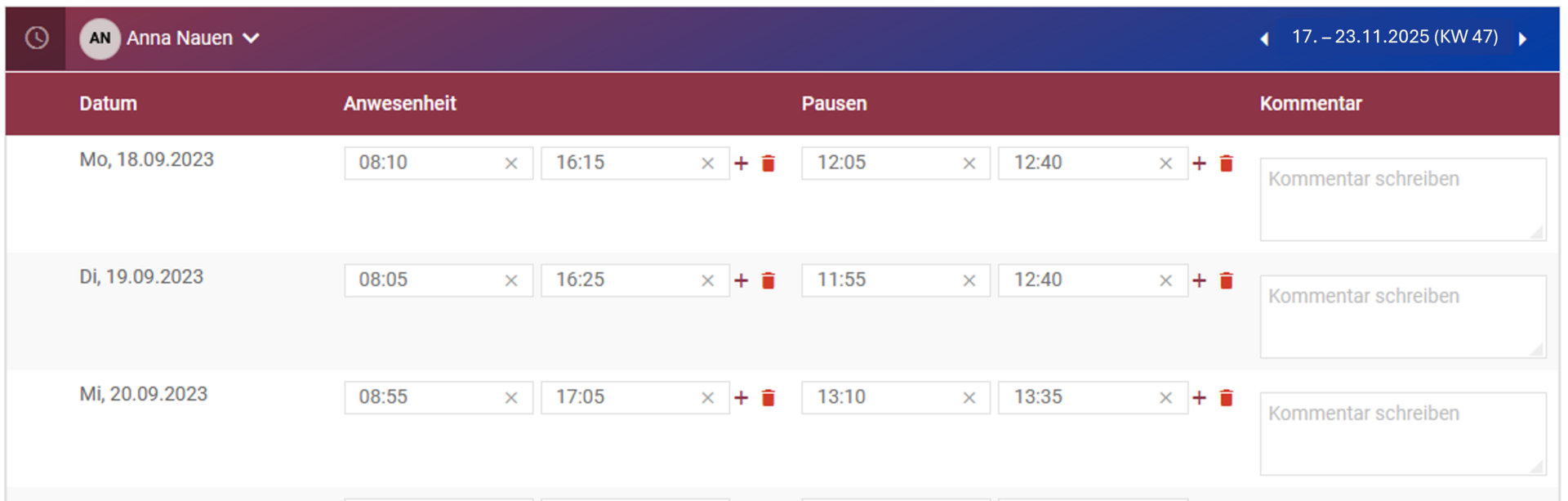The width and height of the screenshot is (1568, 501).
Task: Go to previous week with left arrow
Action: coord(1264,38)
